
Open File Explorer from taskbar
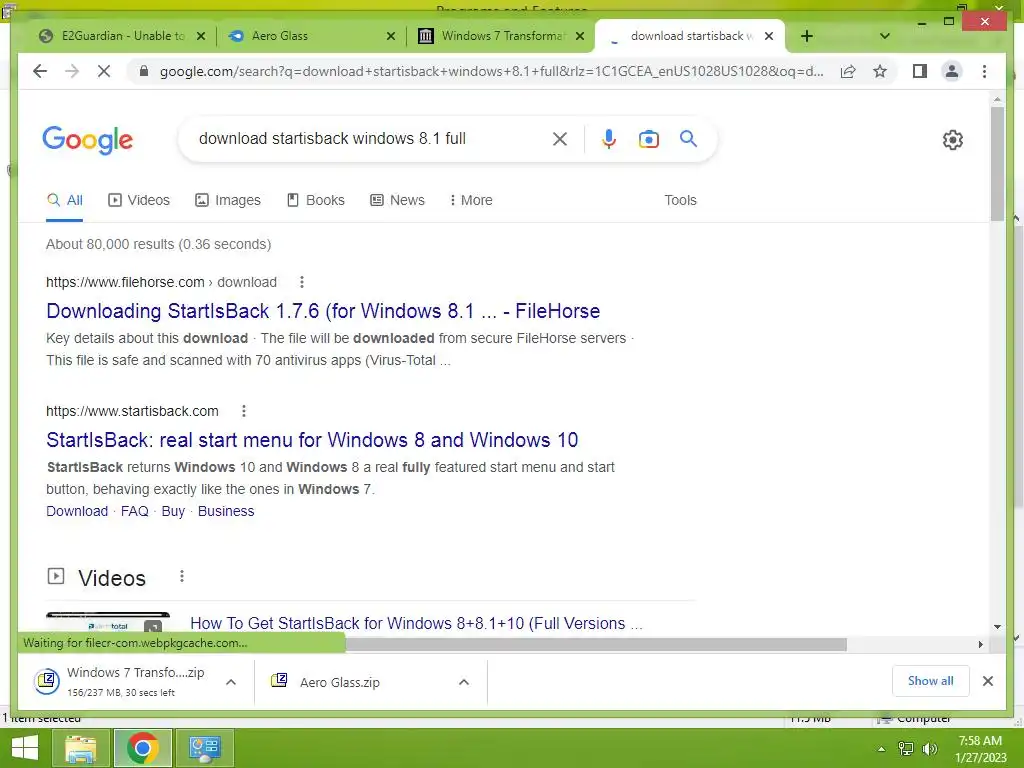click(x=81, y=748)
